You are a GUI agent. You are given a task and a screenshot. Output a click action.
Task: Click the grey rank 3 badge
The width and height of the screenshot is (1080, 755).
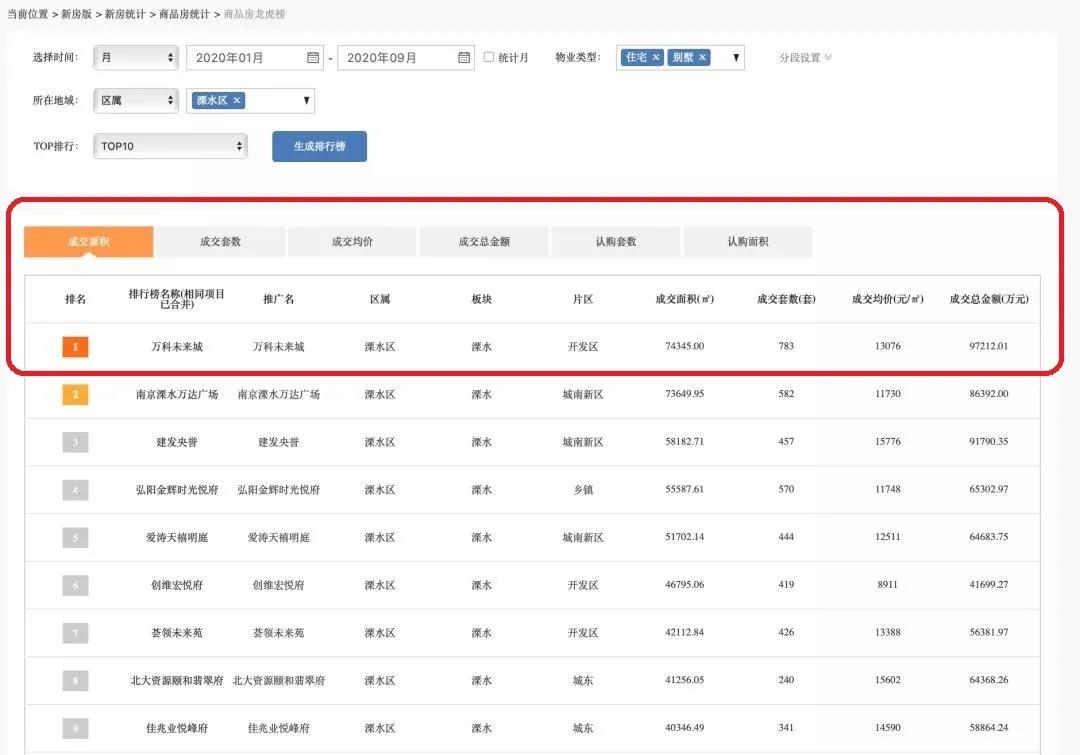(x=75, y=442)
